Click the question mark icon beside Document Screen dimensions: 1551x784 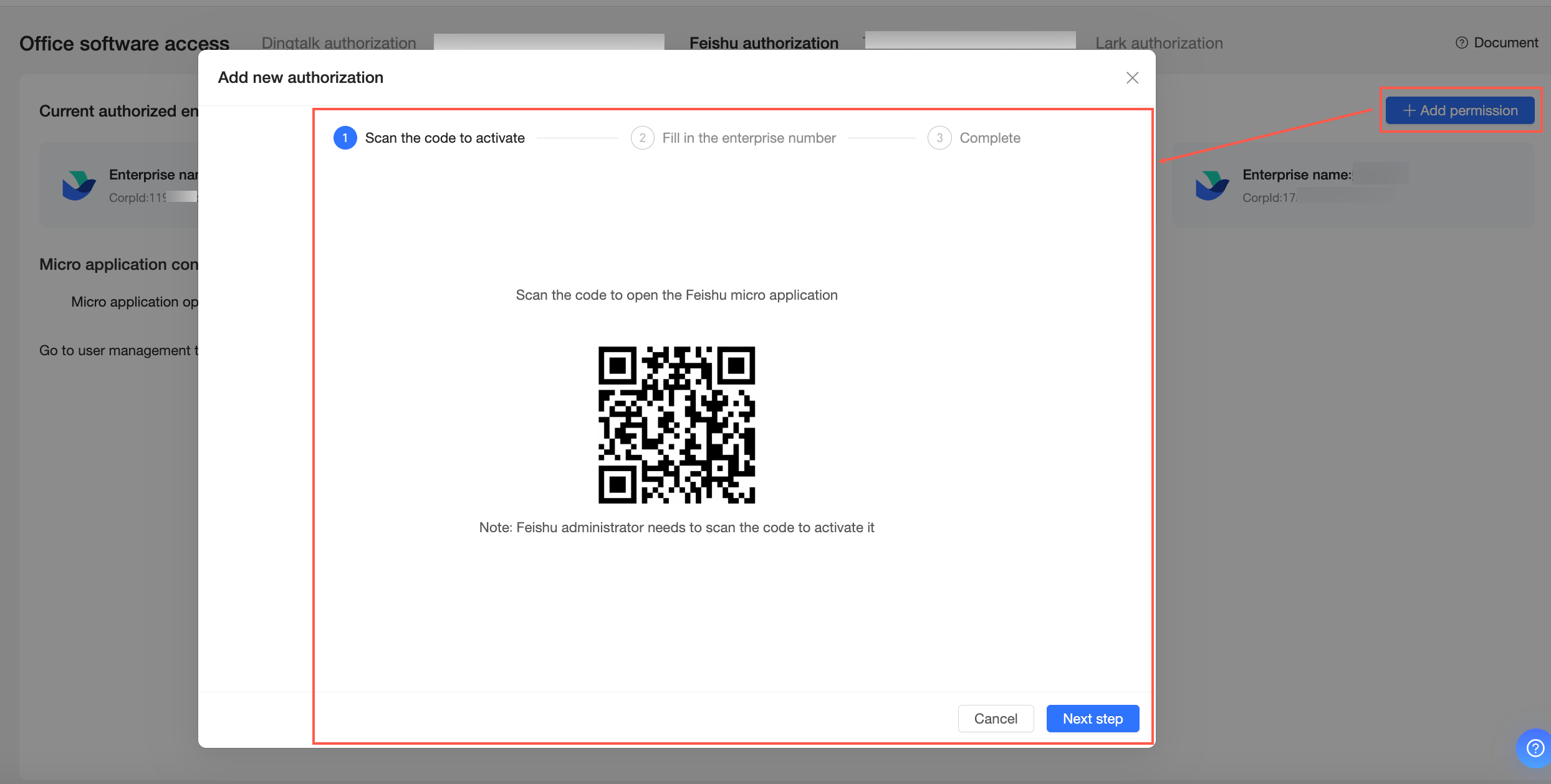tap(1461, 42)
